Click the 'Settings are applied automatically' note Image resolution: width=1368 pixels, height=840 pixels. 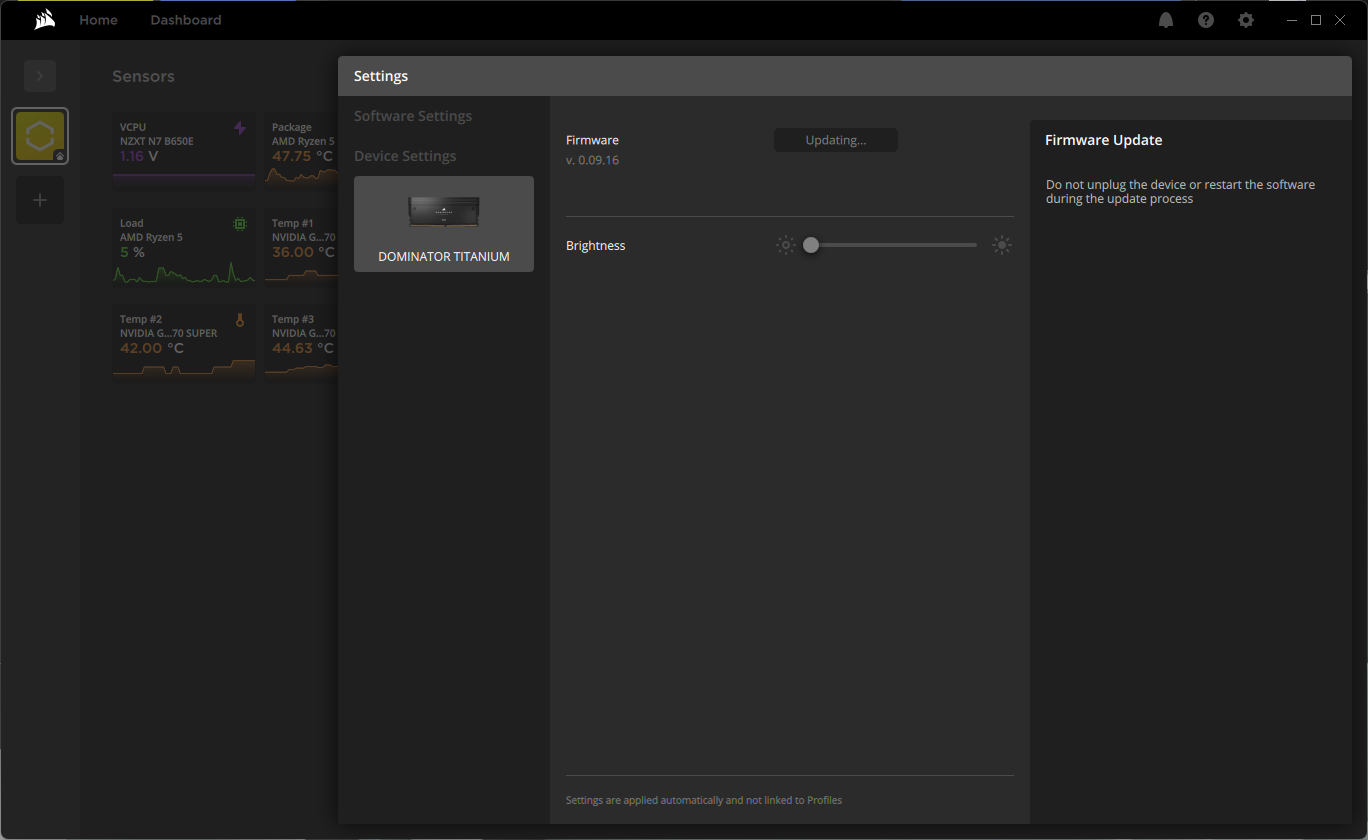[704, 800]
